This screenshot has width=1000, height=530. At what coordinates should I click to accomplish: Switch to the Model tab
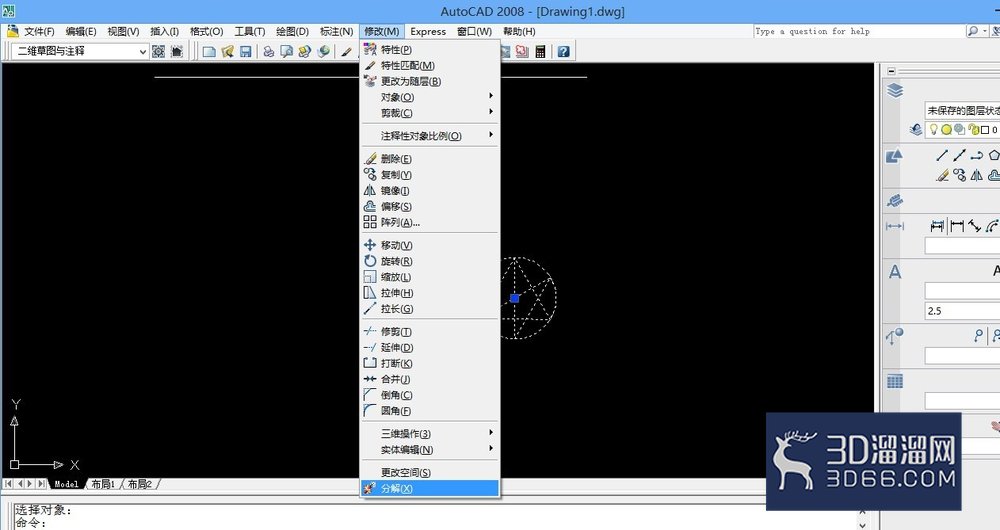66,484
